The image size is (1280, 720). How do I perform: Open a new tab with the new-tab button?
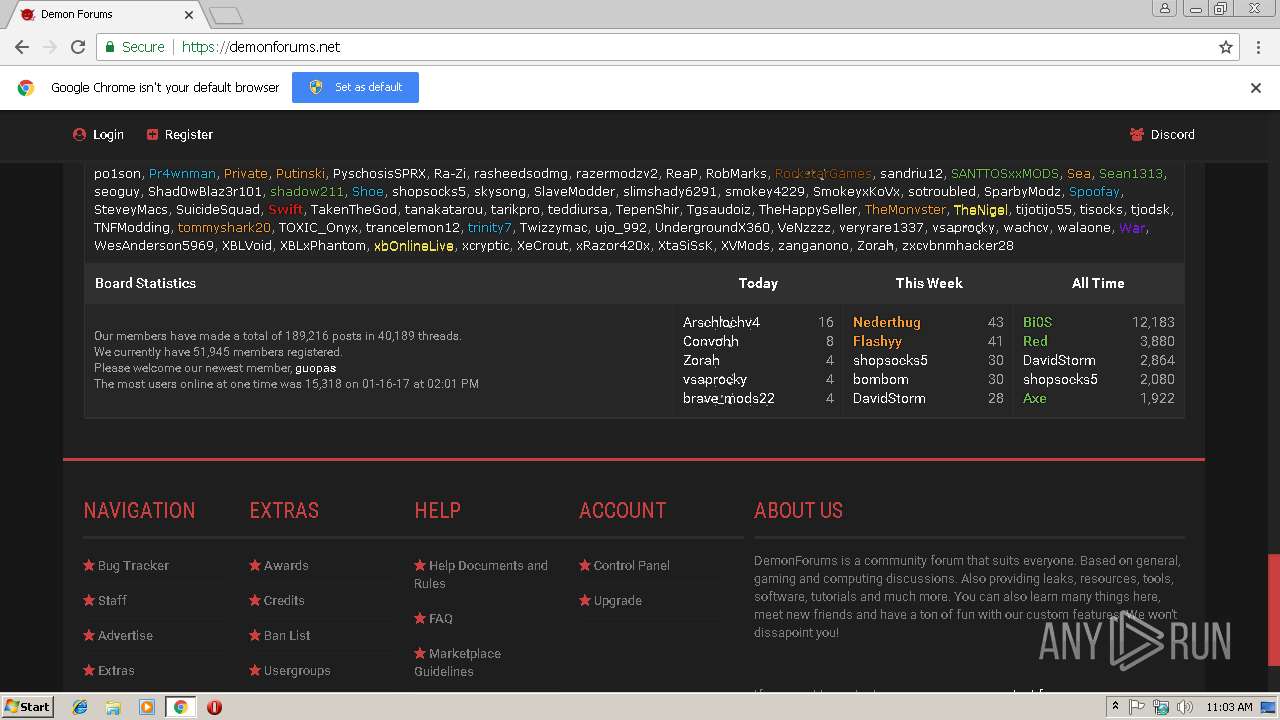(226, 15)
